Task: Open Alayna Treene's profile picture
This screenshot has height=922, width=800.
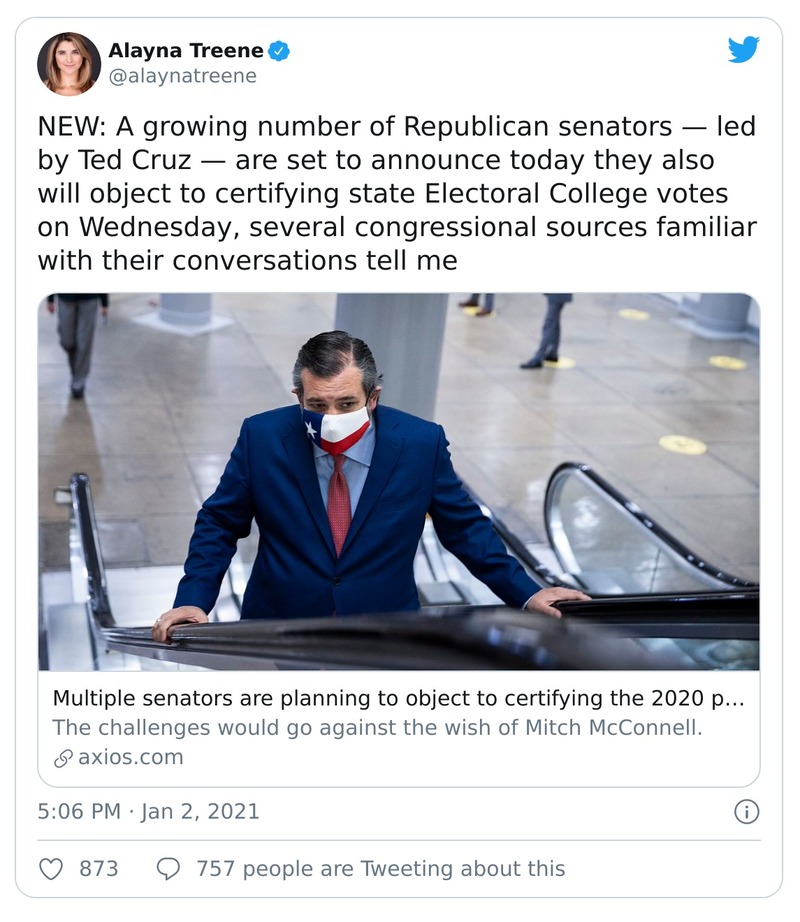Action: pyautogui.click(x=69, y=63)
